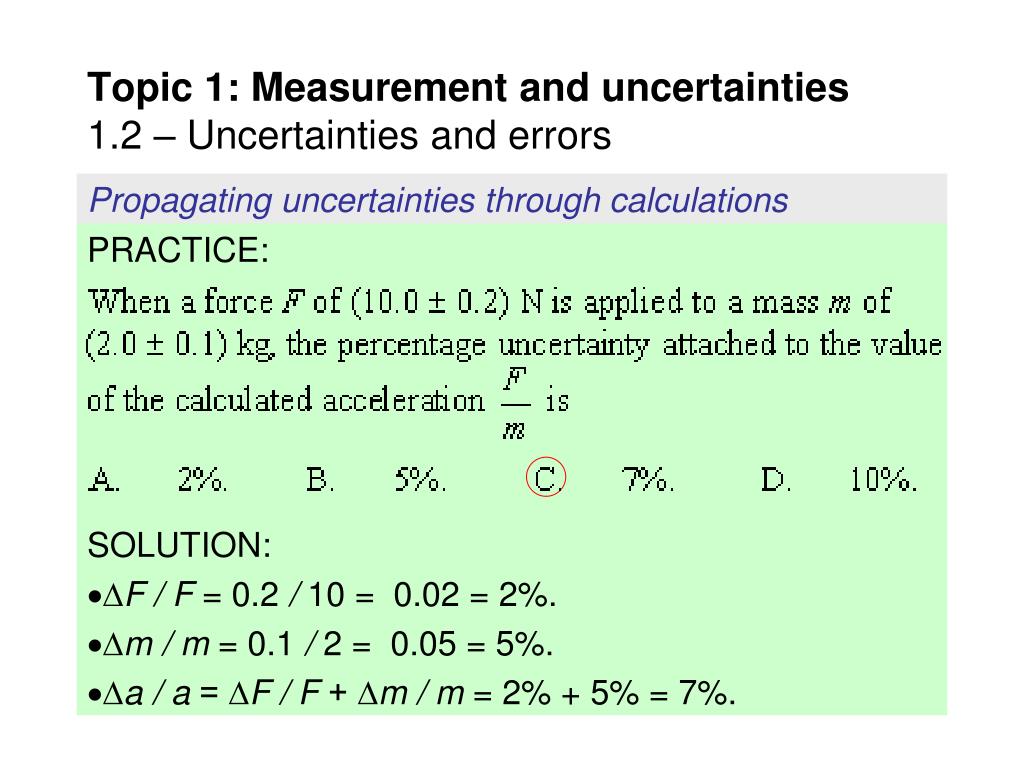Select answer option B 5%
The image size is (1024, 768).
tap(376, 479)
